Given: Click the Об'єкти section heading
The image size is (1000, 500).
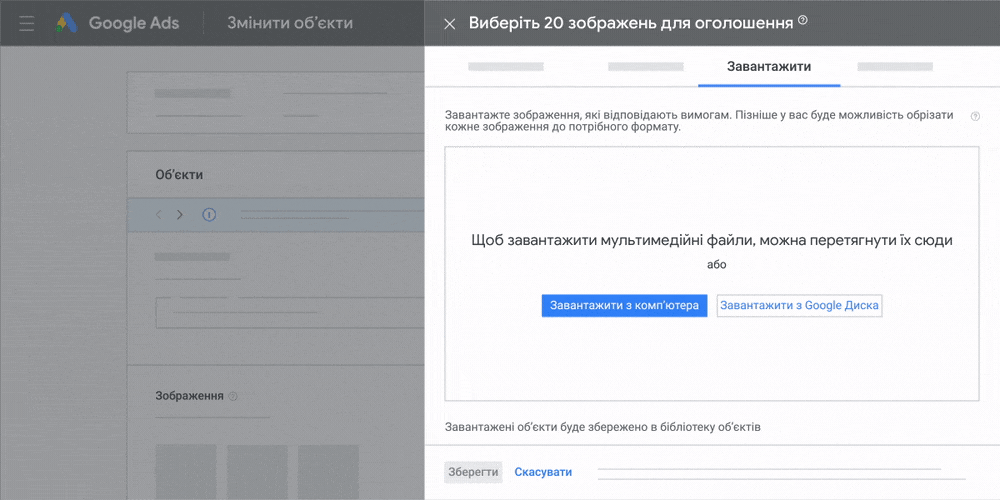Looking at the screenshot, I should tap(179, 175).
